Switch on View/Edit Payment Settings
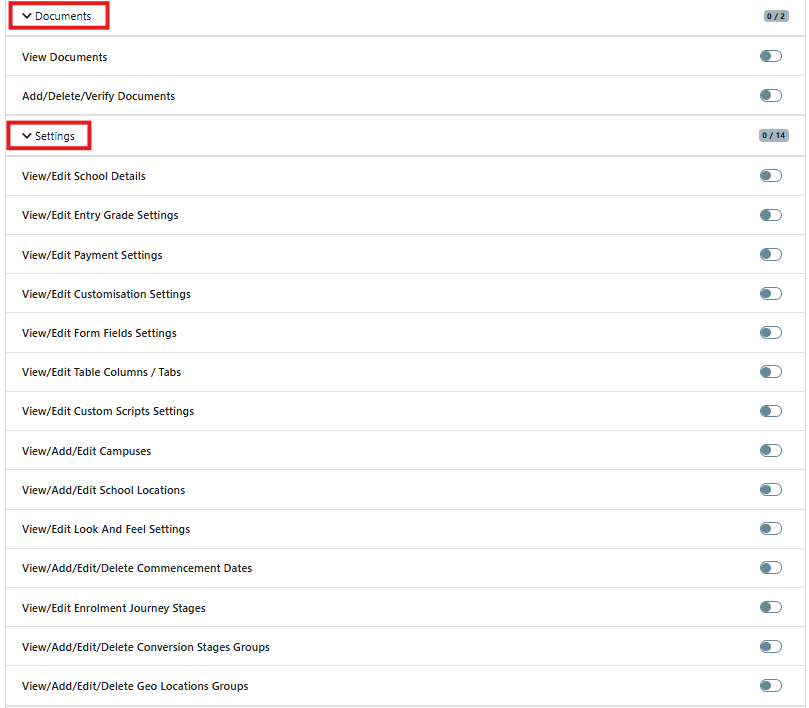The height and width of the screenshot is (708, 809). pos(770,255)
